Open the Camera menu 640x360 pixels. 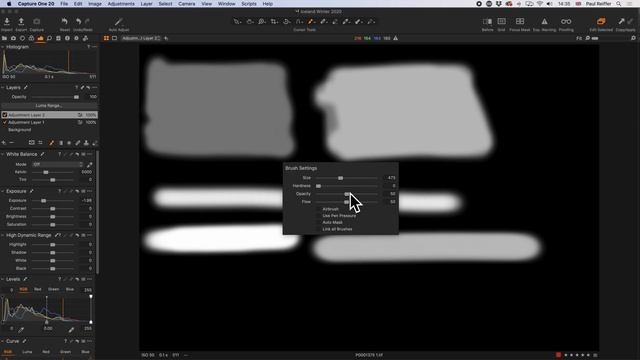point(187,4)
